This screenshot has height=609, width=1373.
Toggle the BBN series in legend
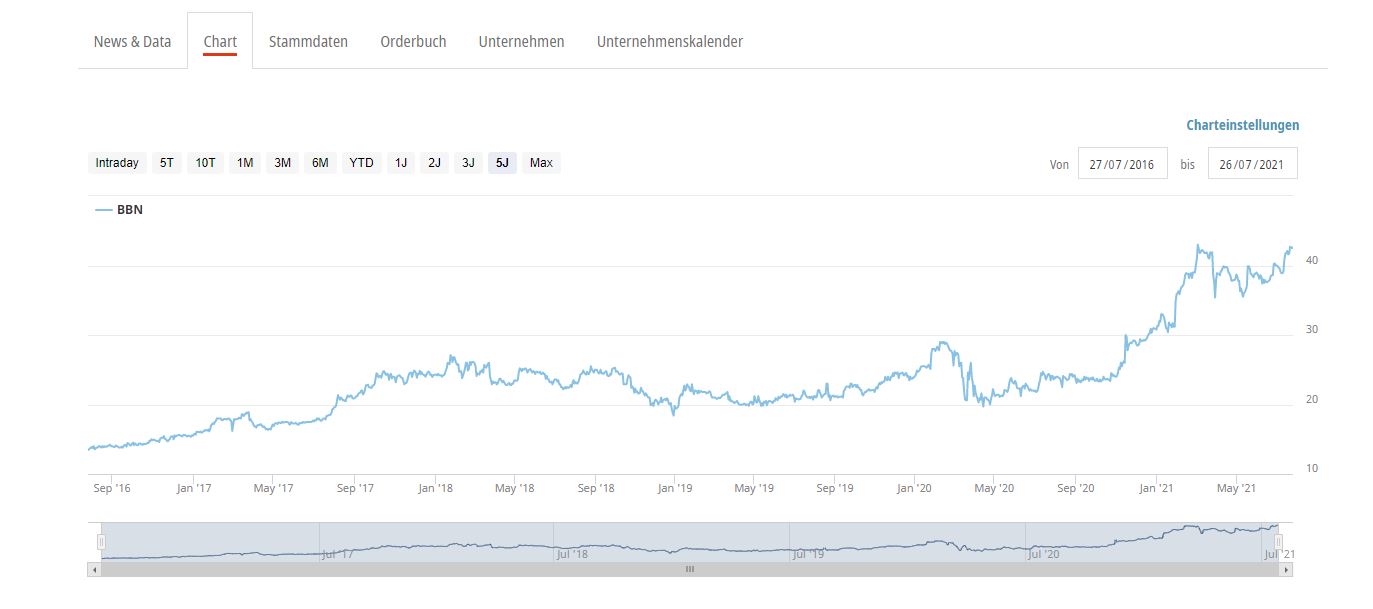(119, 210)
